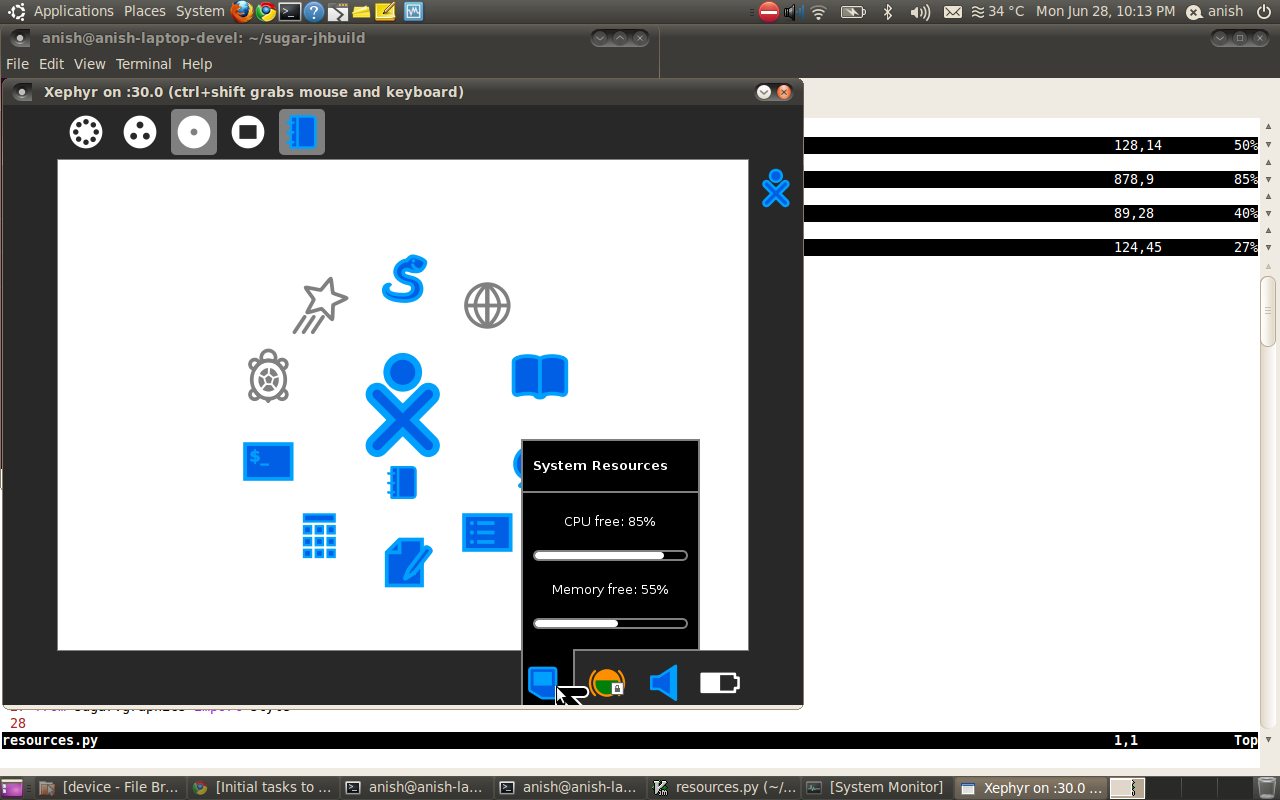Click the CPU free progress bar
This screenshot has width=1280, height=800.
coord(610,555)
